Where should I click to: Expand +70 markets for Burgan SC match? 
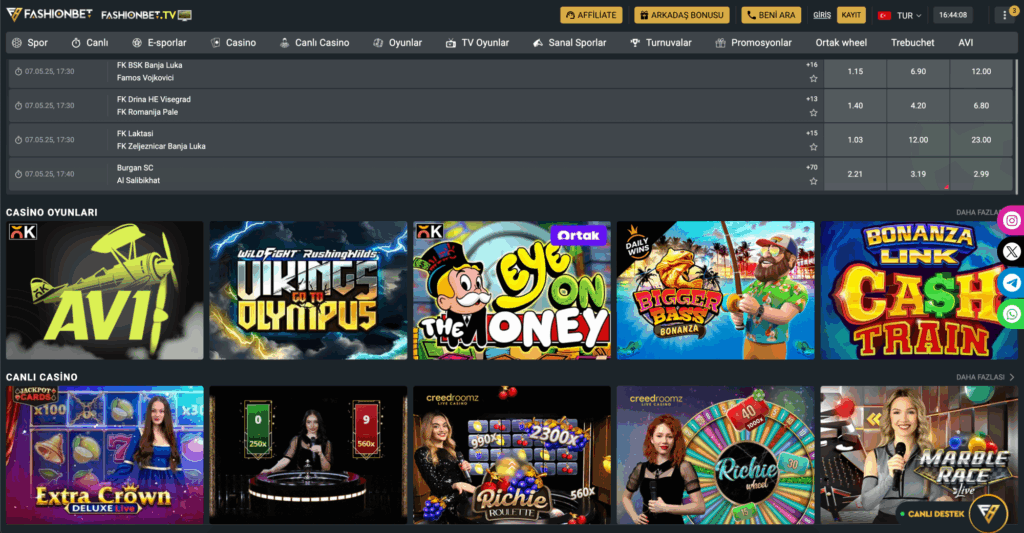[x=812, y=167]
